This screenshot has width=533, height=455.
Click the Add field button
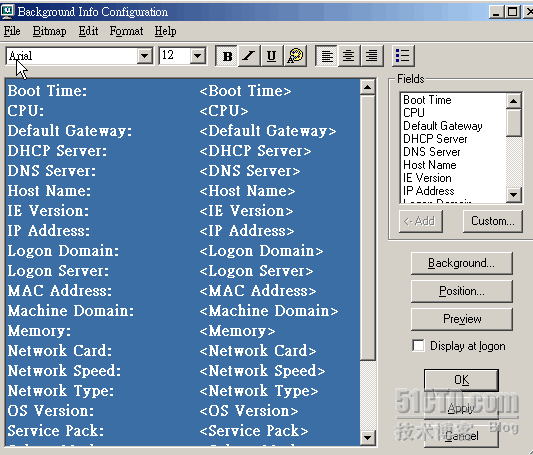coord(421,222)
